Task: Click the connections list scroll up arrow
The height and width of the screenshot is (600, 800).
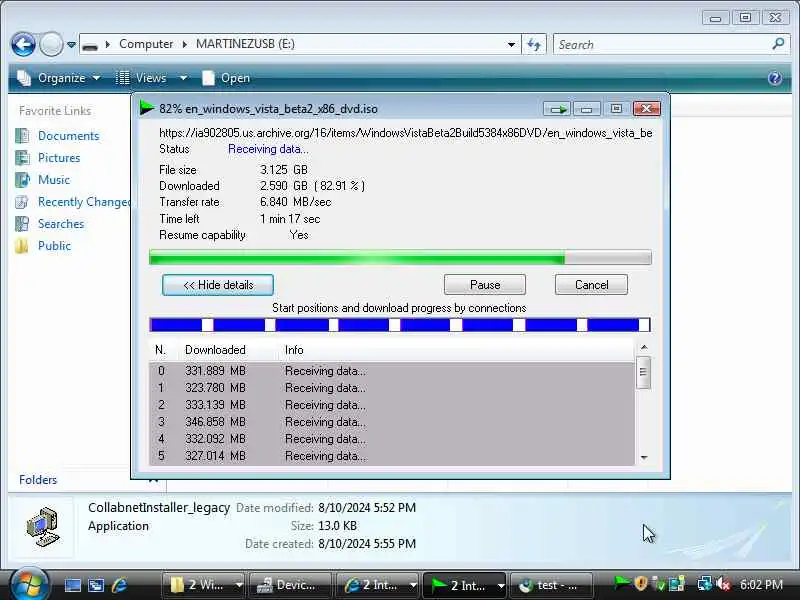Action: coord(644,347)
